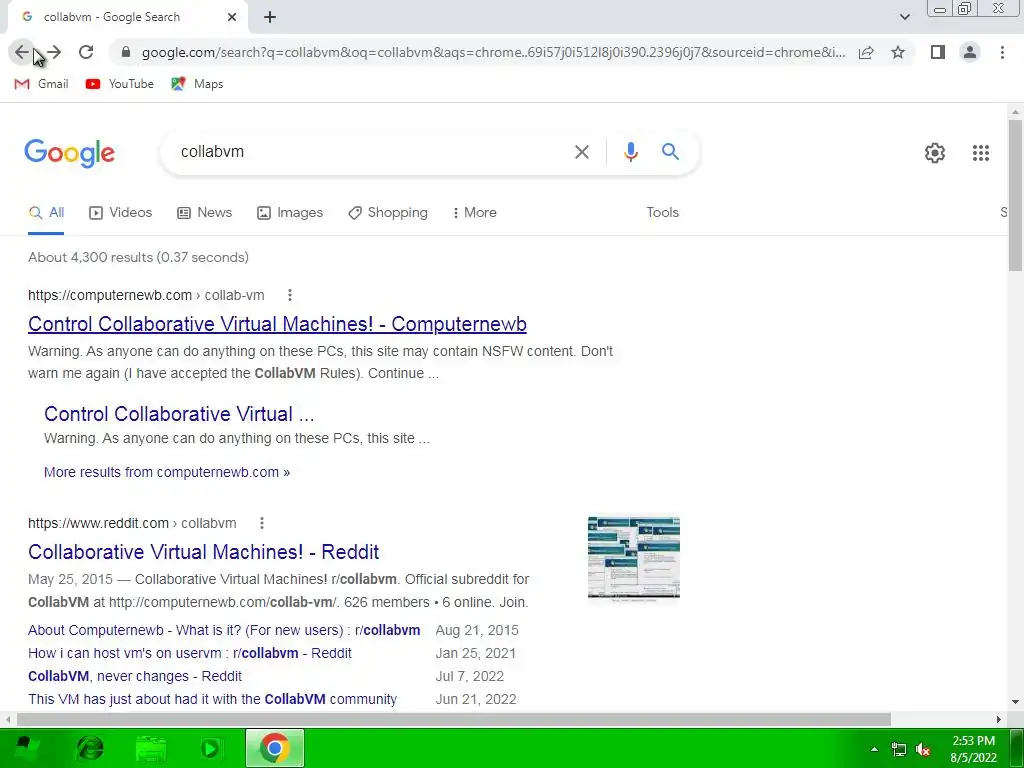Click the https://www.reddit.com › collabvm URL text

[132, 523]
